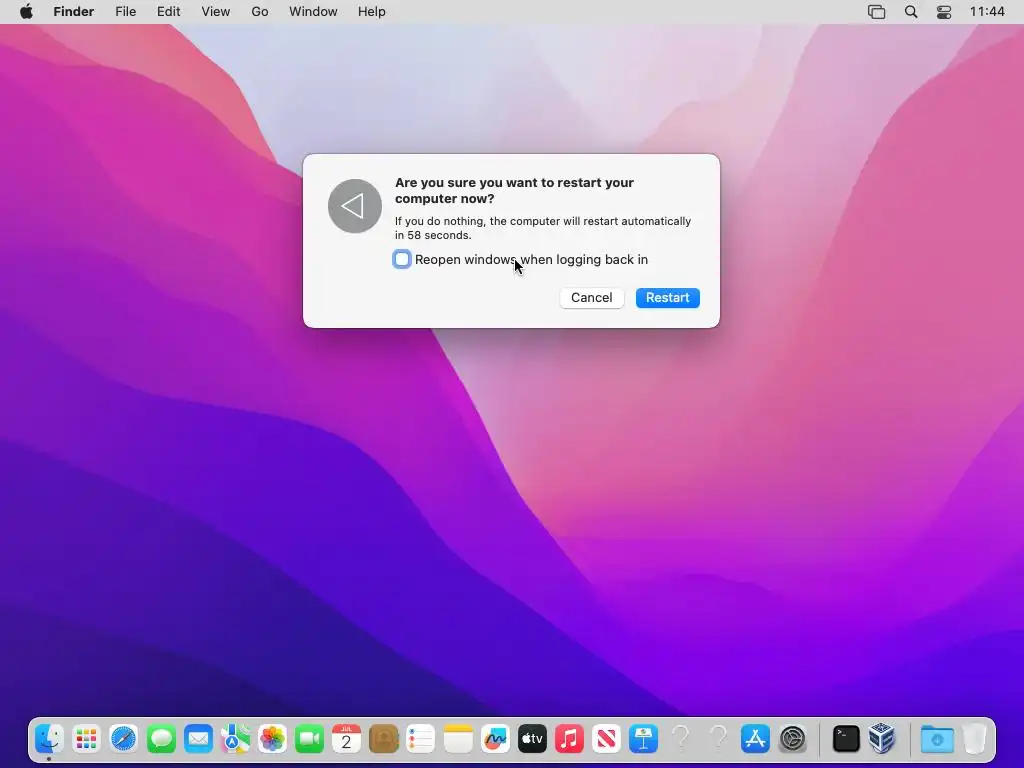Open the Help menu
The image size is (1024, 768).
point(372,12)
